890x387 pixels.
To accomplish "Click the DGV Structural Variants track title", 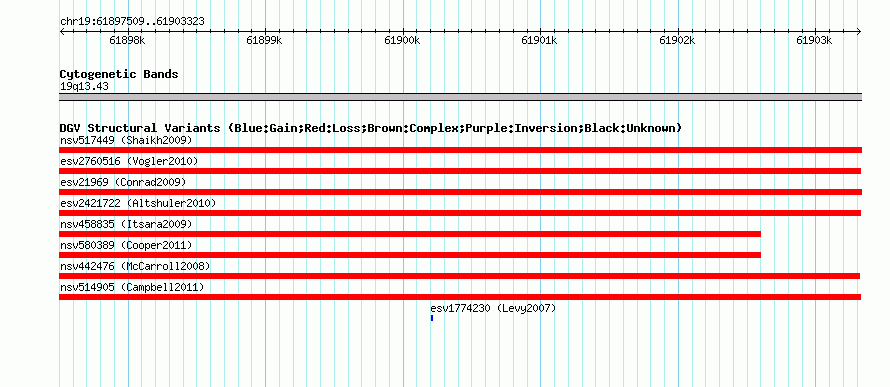I will [x=371, y=128].
